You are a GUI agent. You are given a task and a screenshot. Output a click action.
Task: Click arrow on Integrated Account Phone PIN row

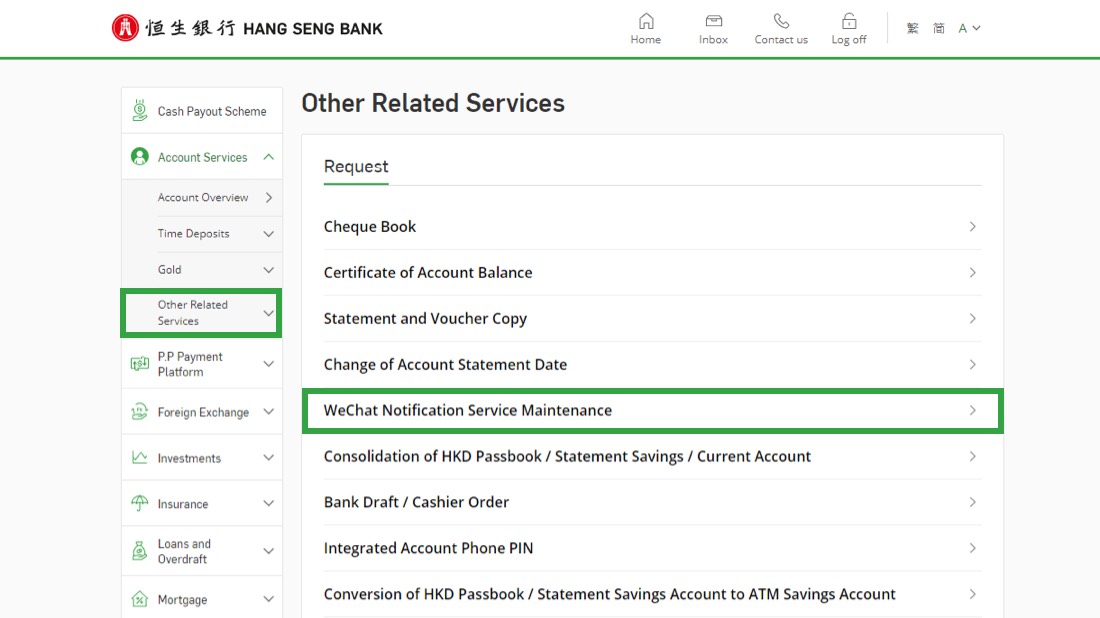click(972, 549)
